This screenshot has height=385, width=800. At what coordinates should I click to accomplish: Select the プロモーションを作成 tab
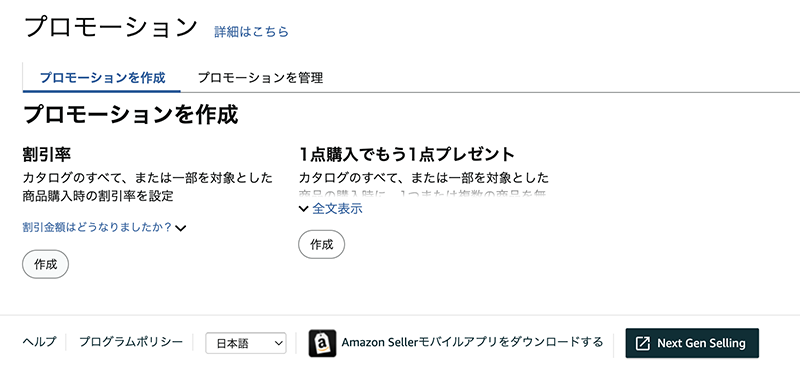click(102, 78)
